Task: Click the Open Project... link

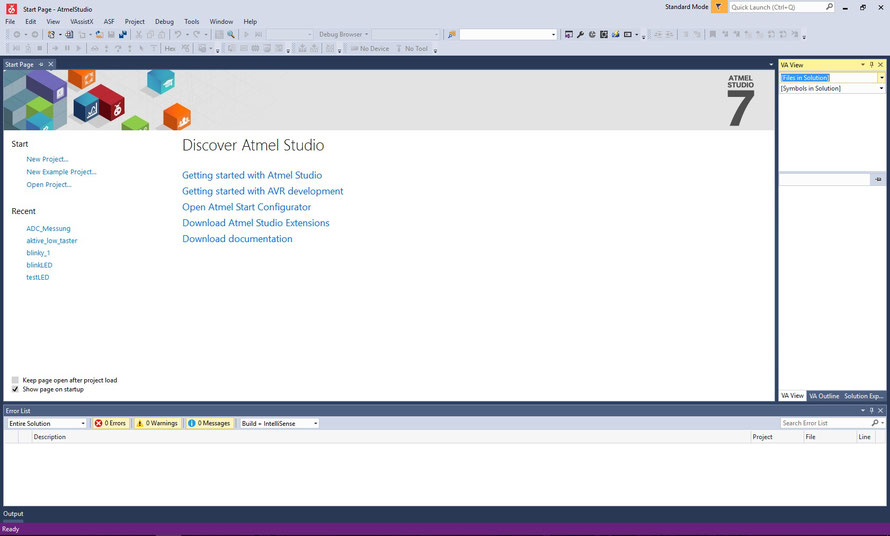Action: (x=49, y=185)
